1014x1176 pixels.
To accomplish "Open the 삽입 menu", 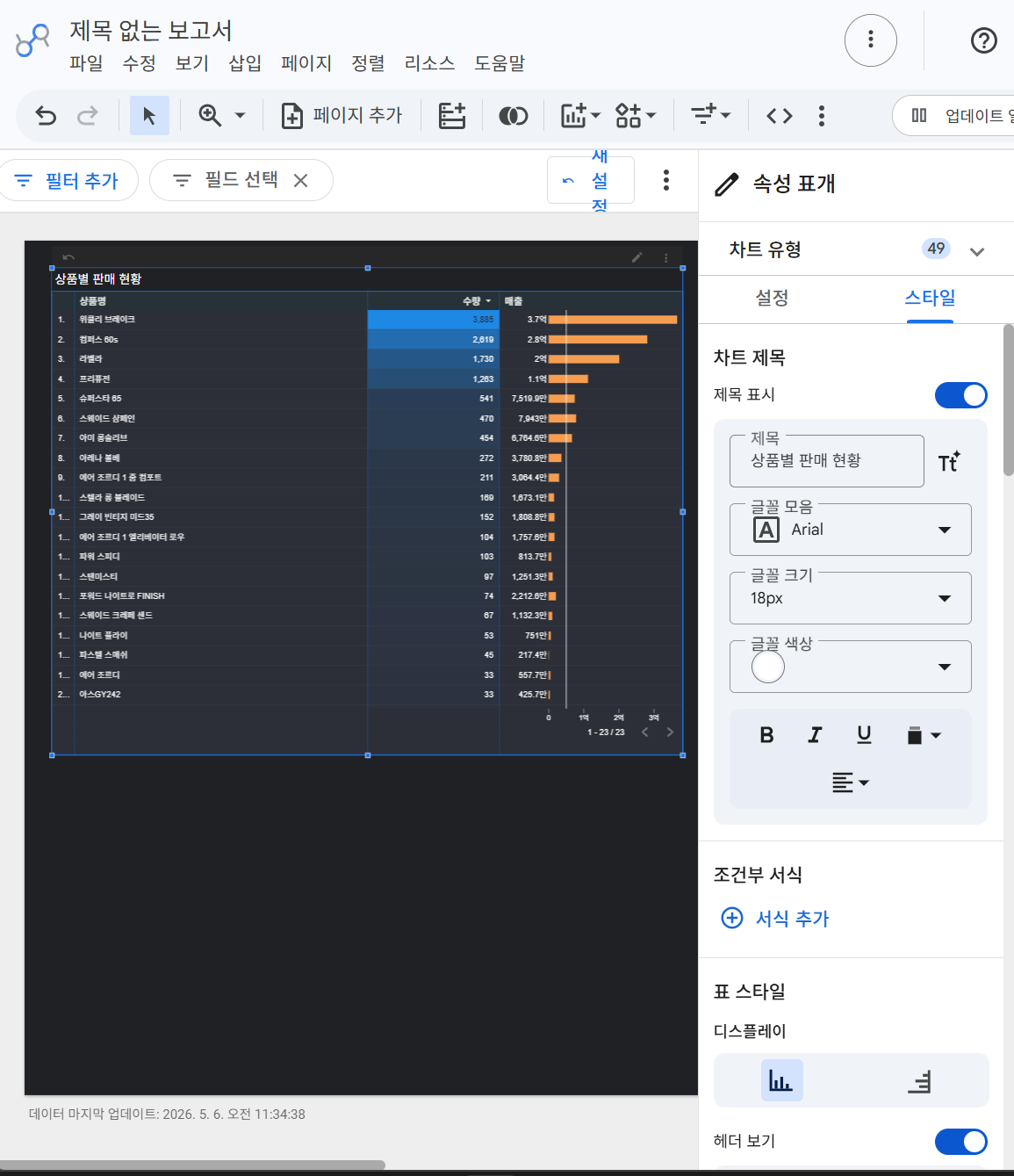I will (x=245, y=63).
